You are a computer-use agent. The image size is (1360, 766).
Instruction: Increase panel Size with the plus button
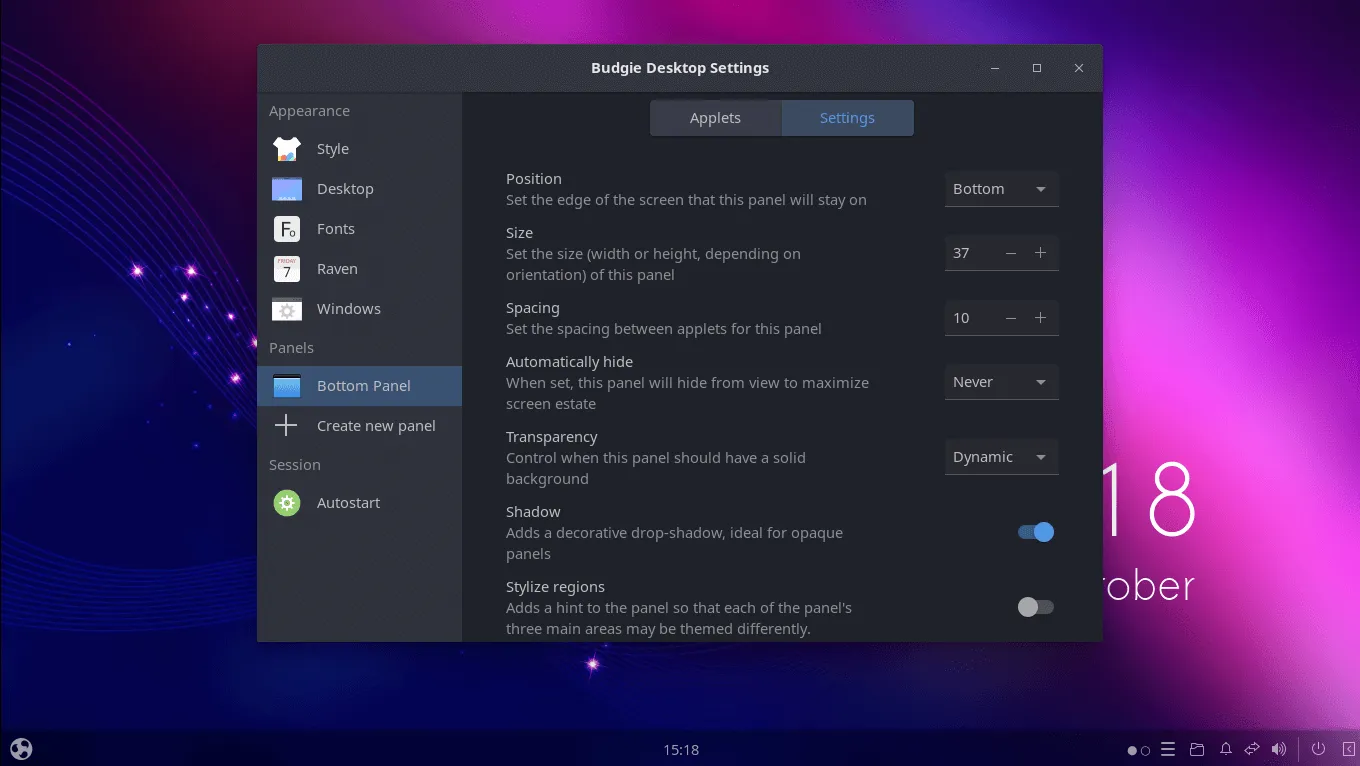(1041, 252)
